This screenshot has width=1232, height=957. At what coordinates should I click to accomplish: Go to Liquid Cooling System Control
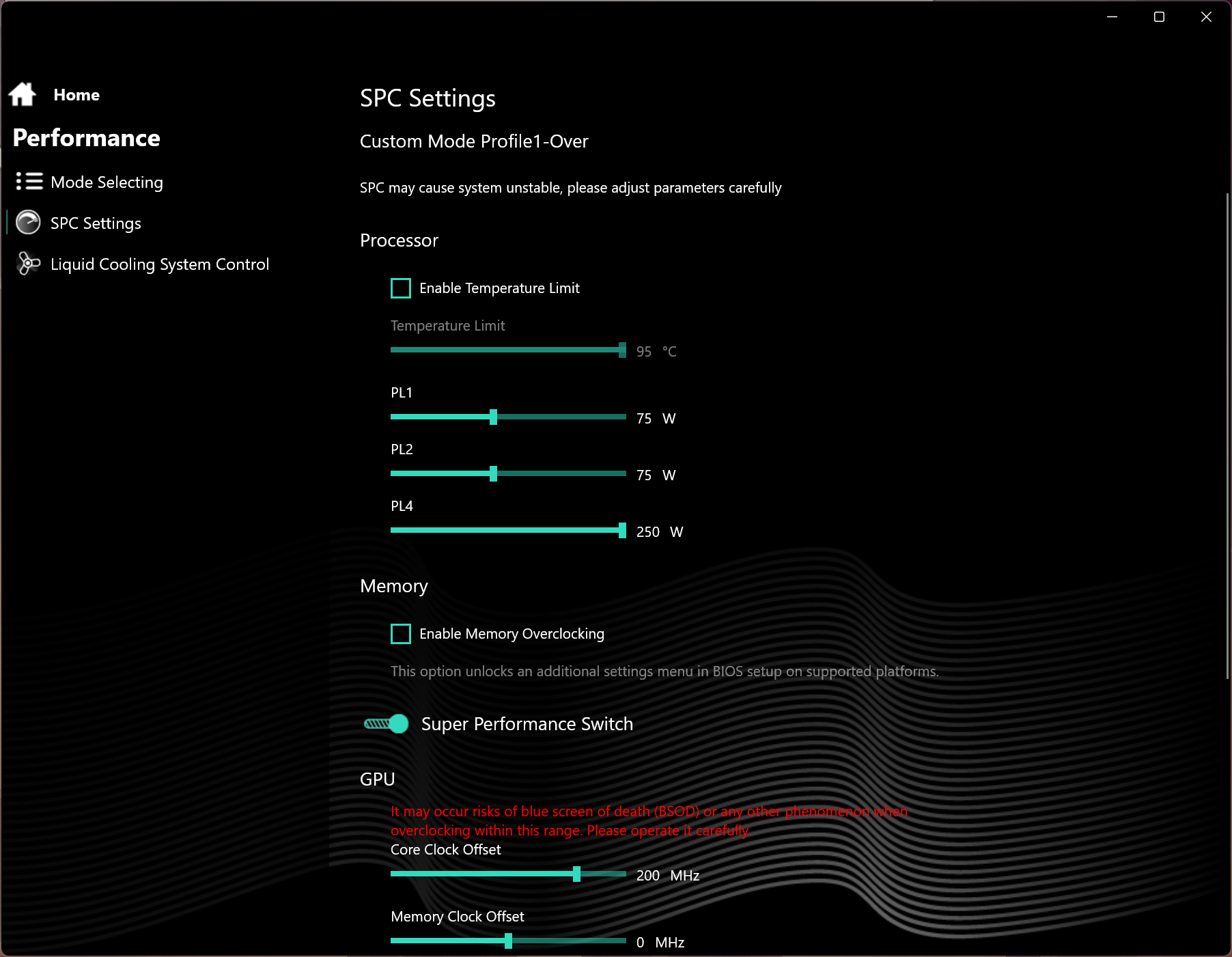click(160, 264)
